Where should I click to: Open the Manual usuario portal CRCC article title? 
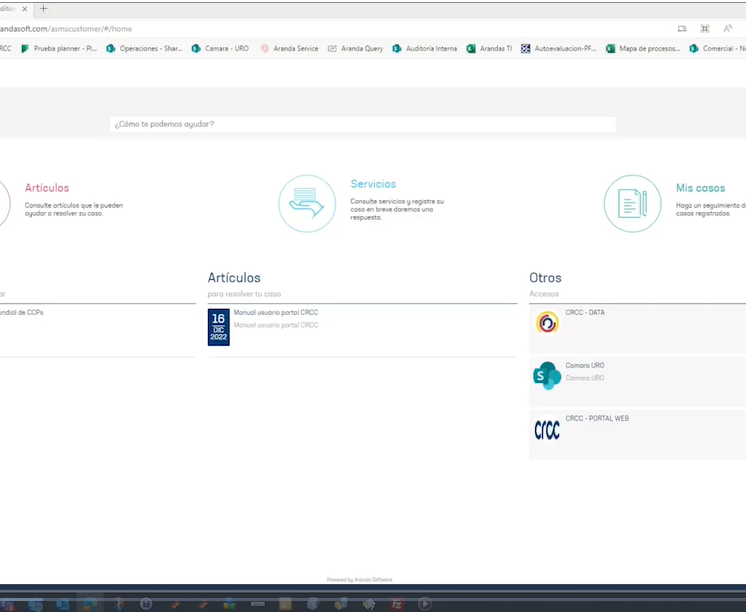(276, 312)
